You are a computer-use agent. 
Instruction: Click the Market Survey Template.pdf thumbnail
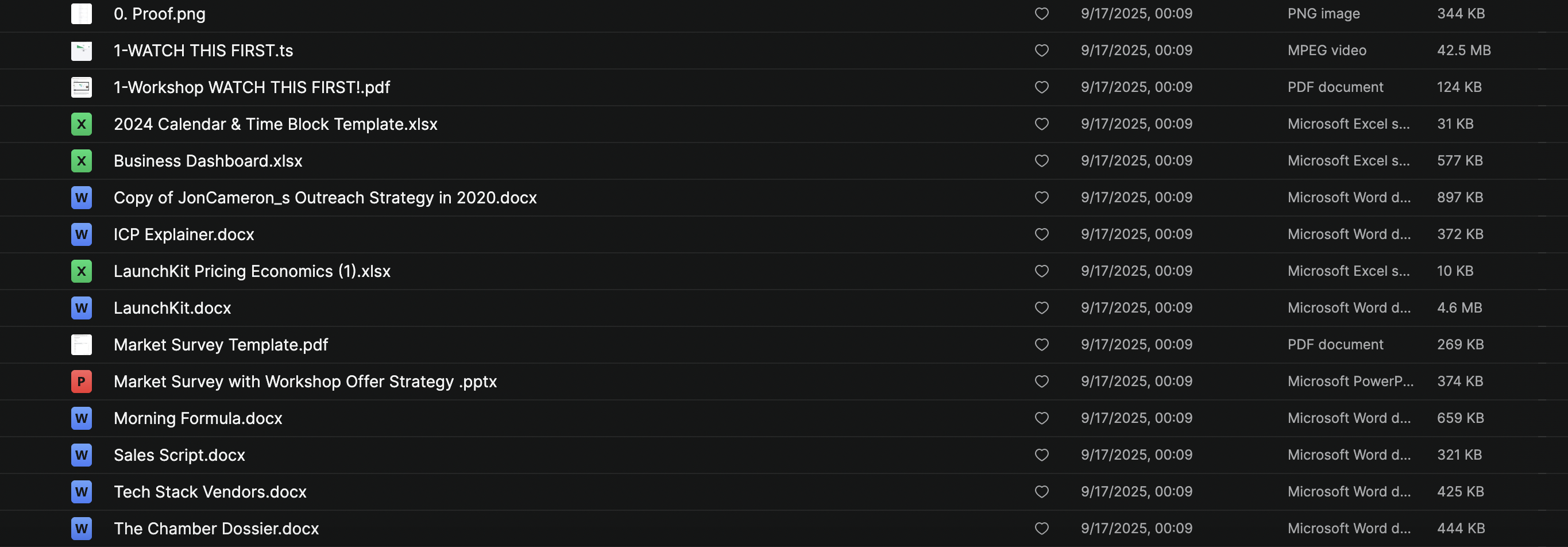click(81, 345)
